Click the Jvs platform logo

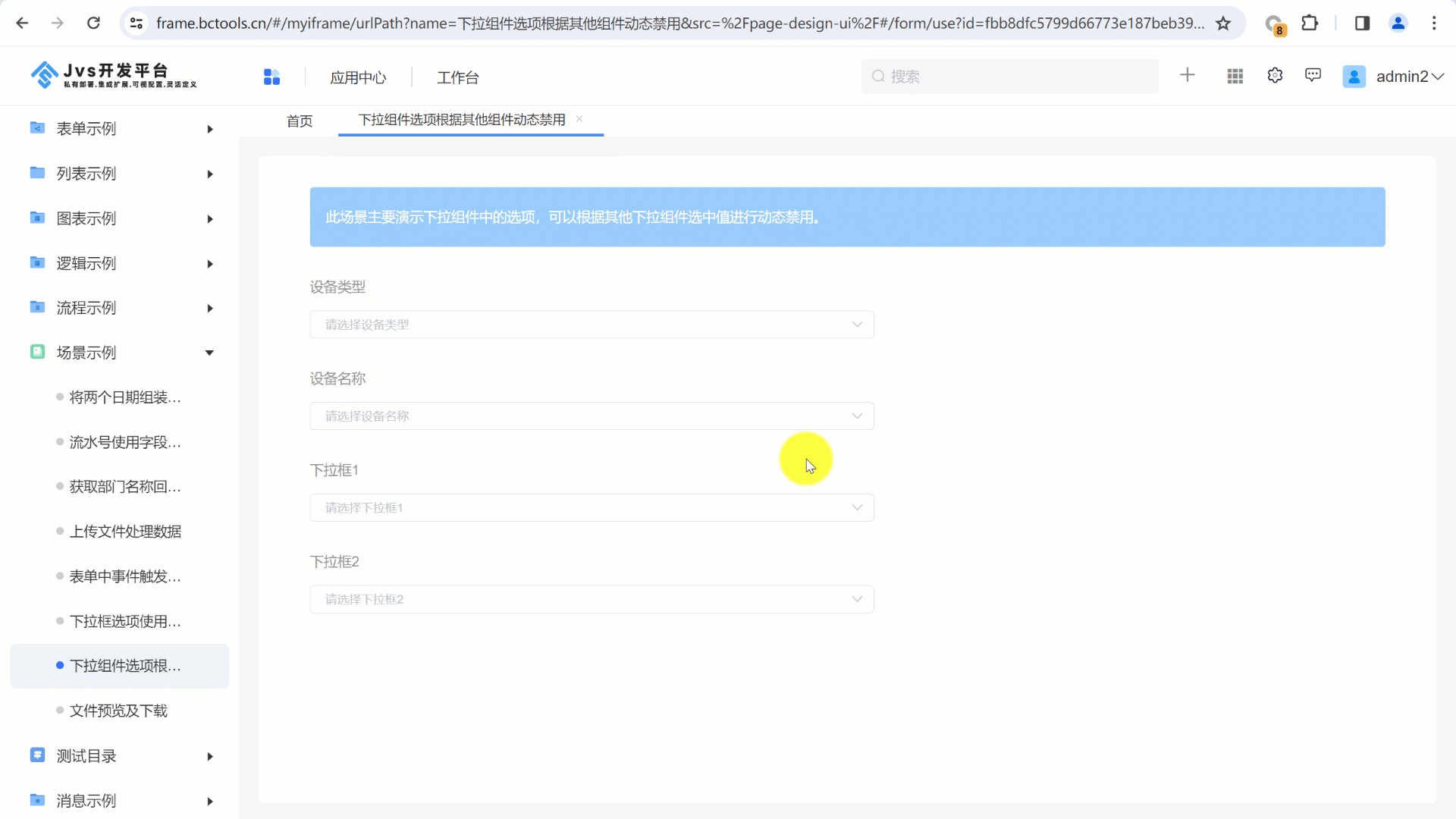tap(114, 75)
